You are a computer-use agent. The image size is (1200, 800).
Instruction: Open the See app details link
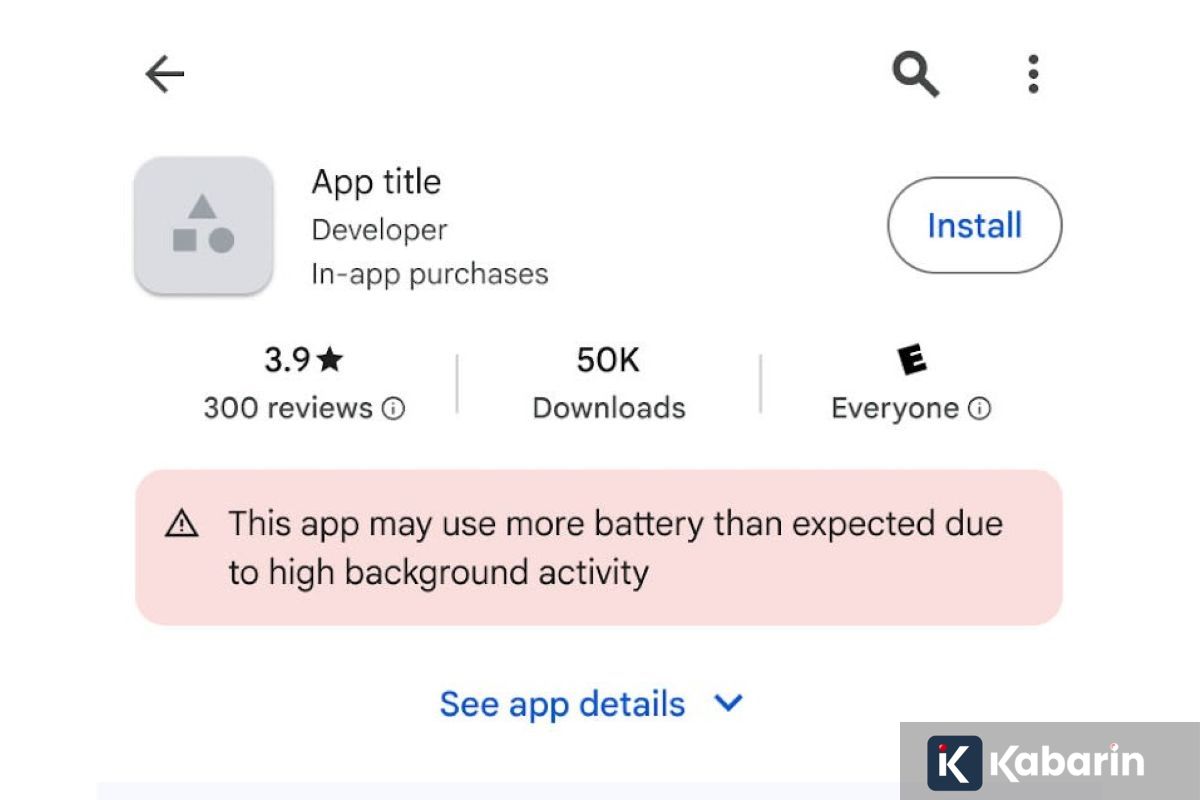point(562,704)
